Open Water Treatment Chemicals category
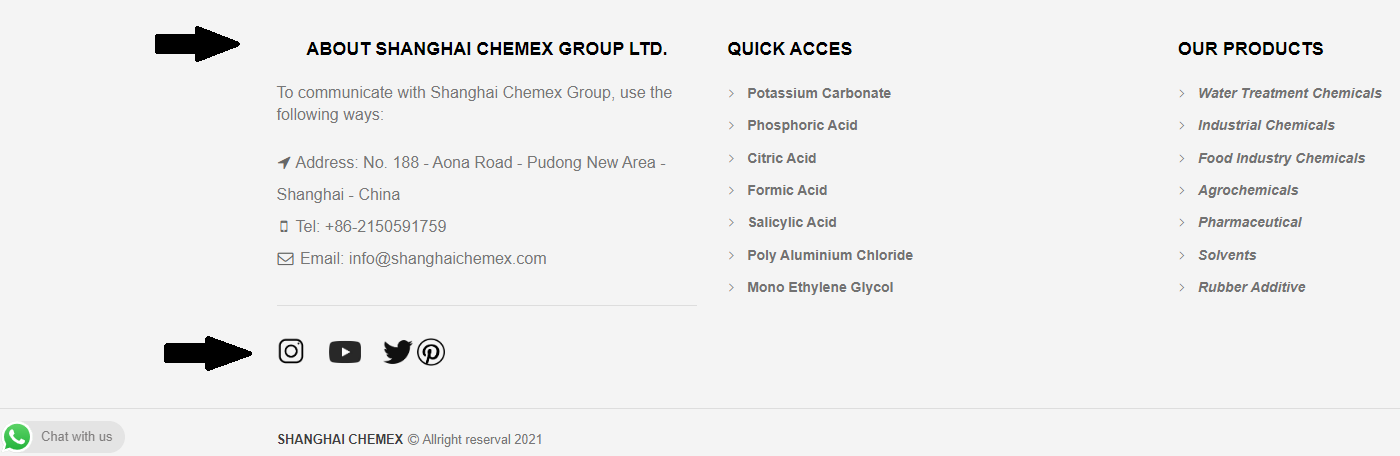The width and height of the screenshot is (1400, 456). point(1290,93)
